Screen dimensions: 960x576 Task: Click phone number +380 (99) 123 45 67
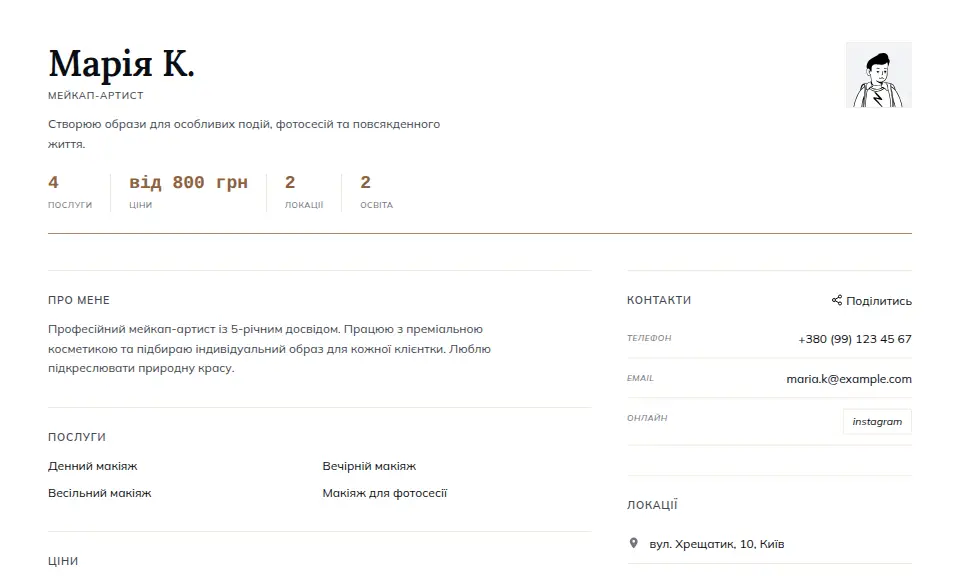(855, 338)
